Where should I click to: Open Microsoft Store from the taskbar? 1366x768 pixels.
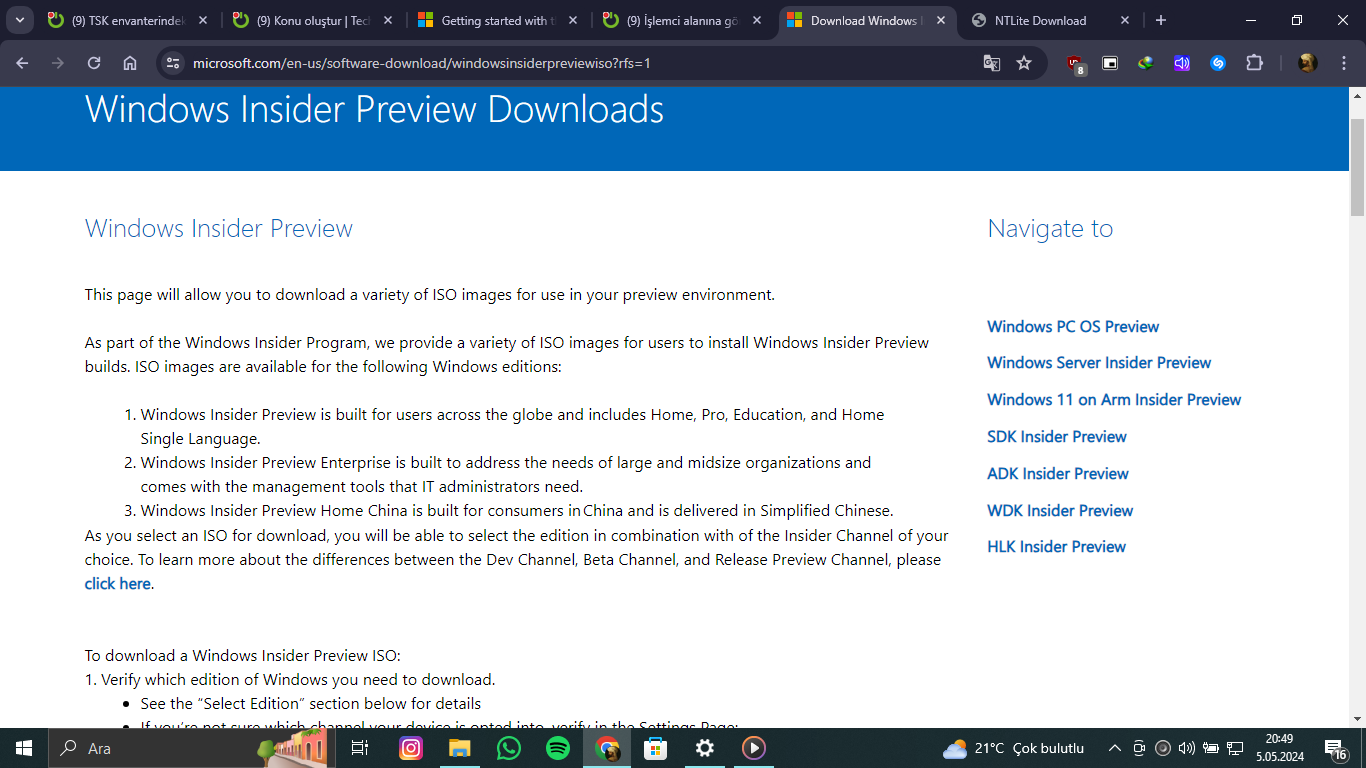click(656, 748)
